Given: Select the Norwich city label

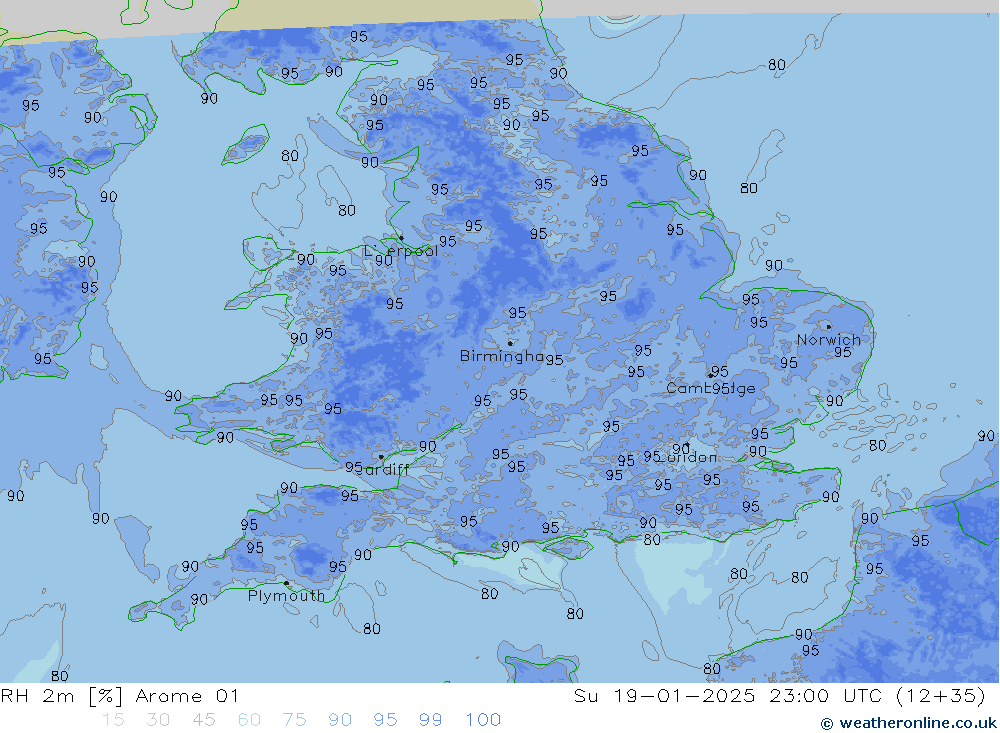Looking at the screenshot, I should point(828,339).
